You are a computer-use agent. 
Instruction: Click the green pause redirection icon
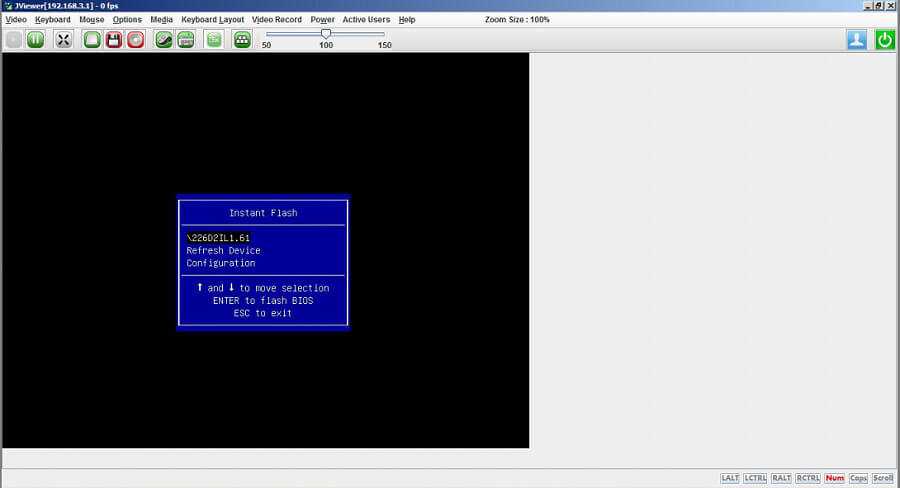point(36,40)
